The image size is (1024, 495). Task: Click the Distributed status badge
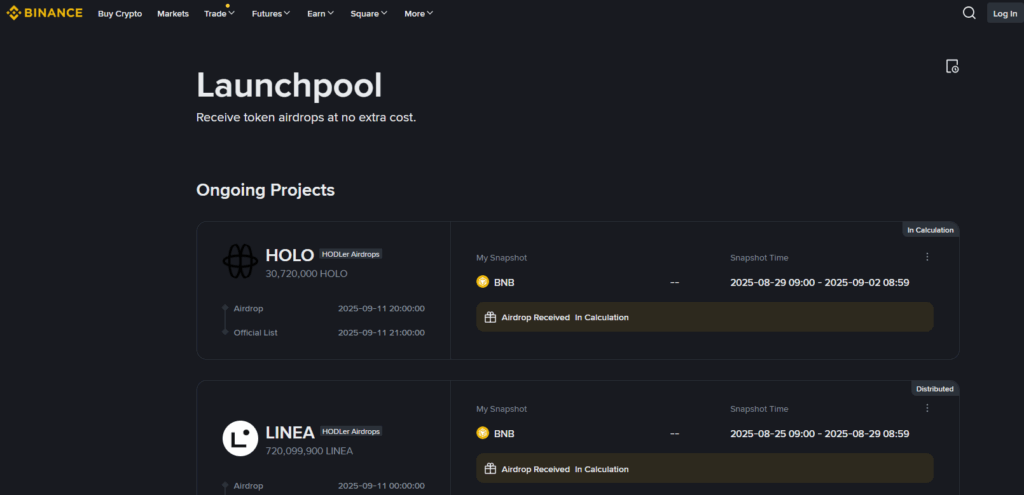[935, 389]
